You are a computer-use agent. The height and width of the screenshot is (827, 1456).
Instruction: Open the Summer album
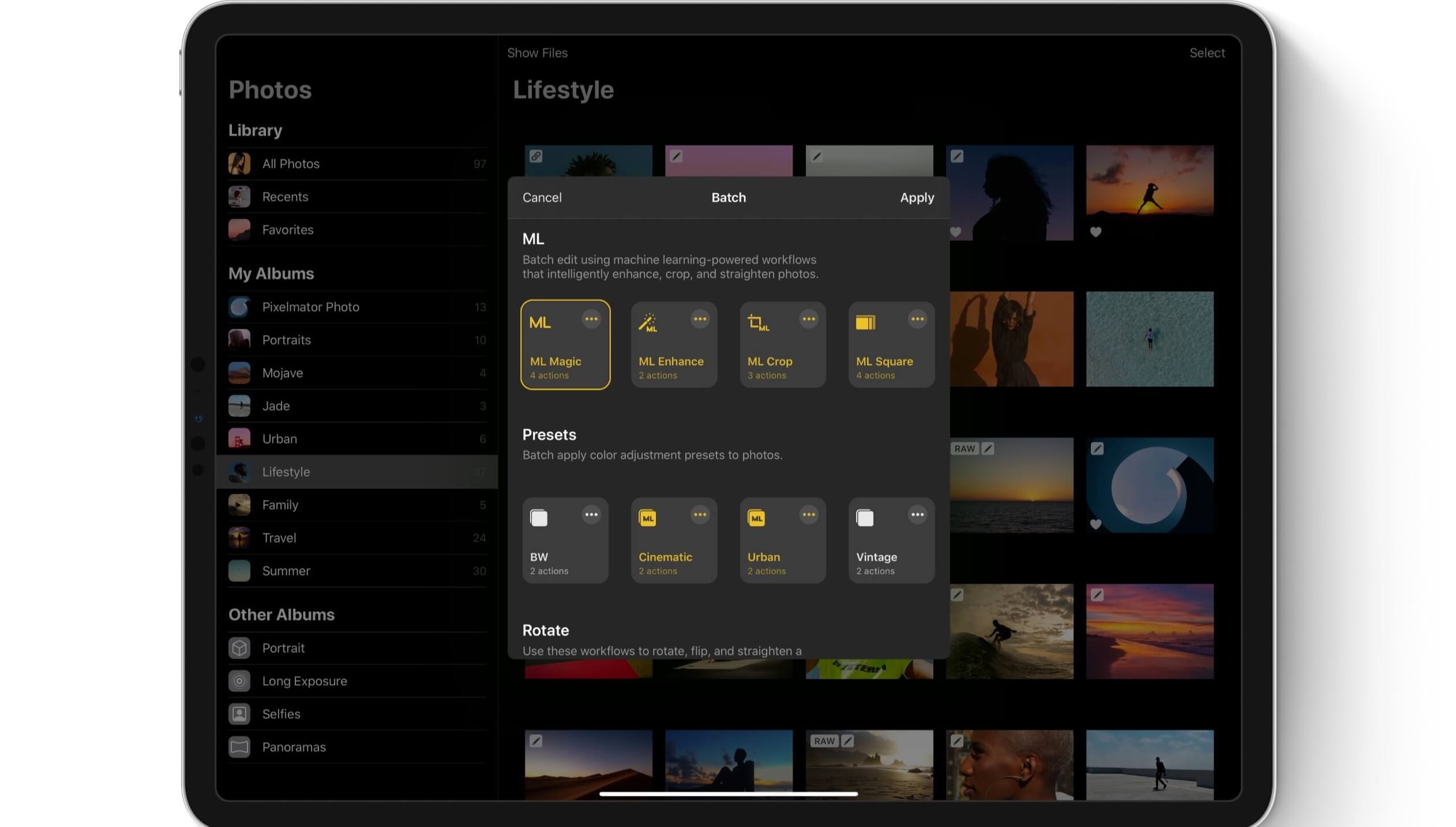357,571
